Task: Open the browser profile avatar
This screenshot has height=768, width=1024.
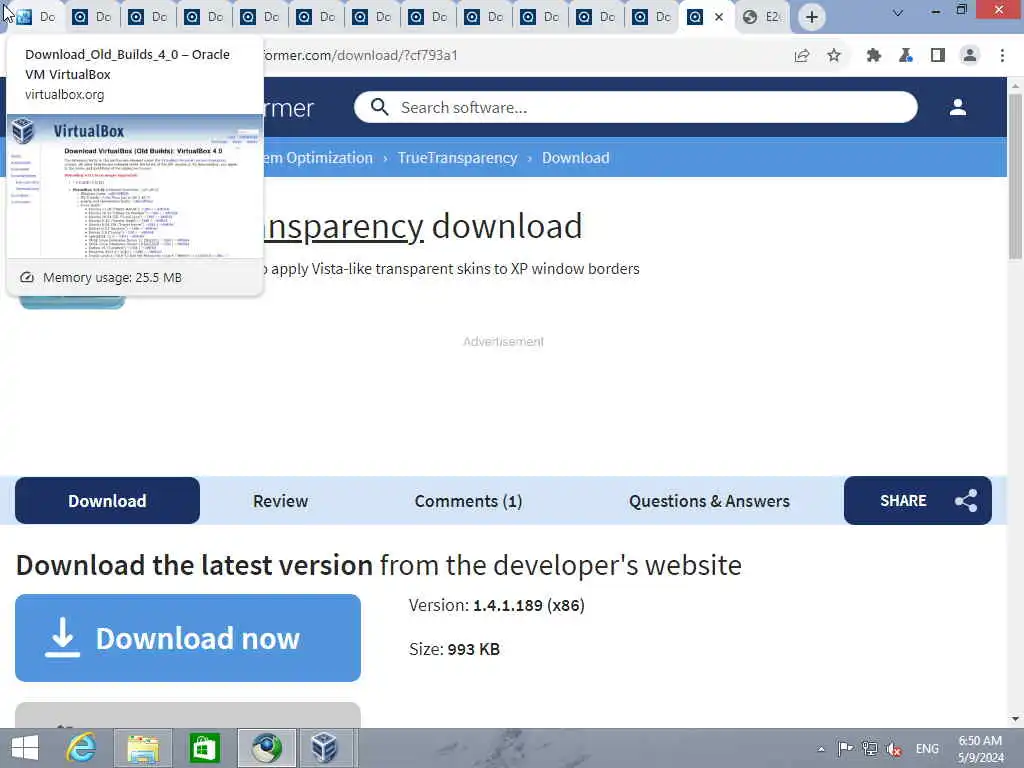Action: [x=970, y=56]
